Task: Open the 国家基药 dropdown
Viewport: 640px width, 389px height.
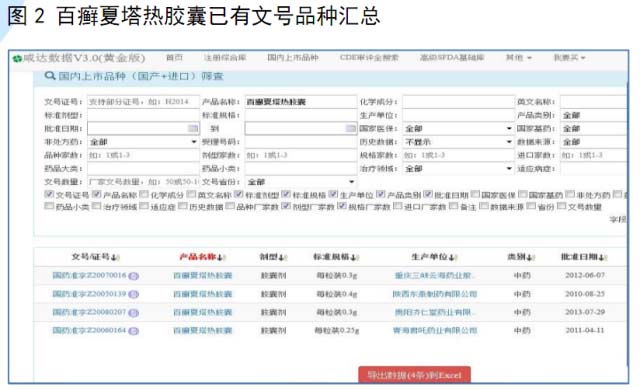Action: click(593, 129)
